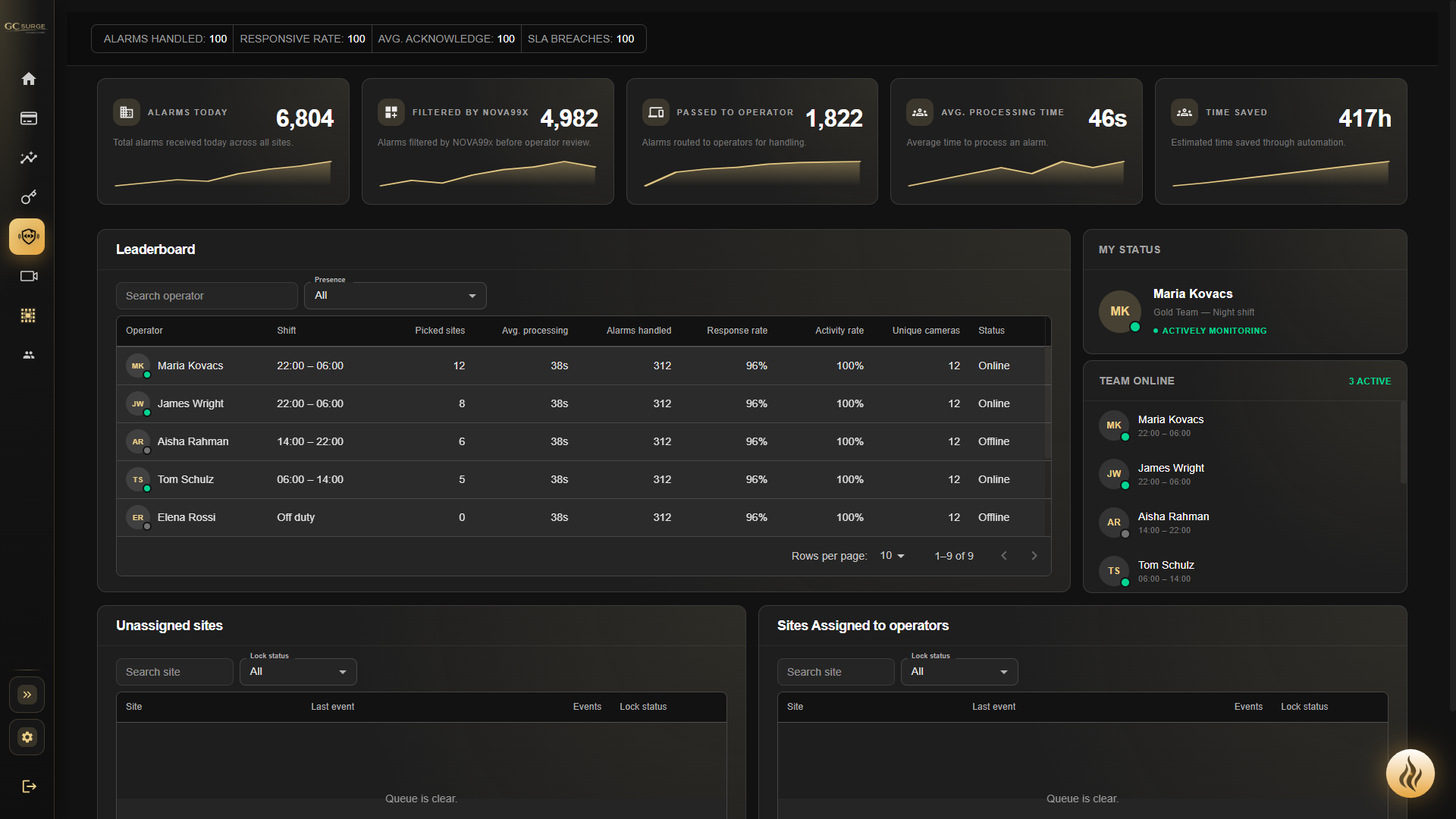
Task: Click Team Online panel scrollbar
Action: click(x=1402, y=444)
